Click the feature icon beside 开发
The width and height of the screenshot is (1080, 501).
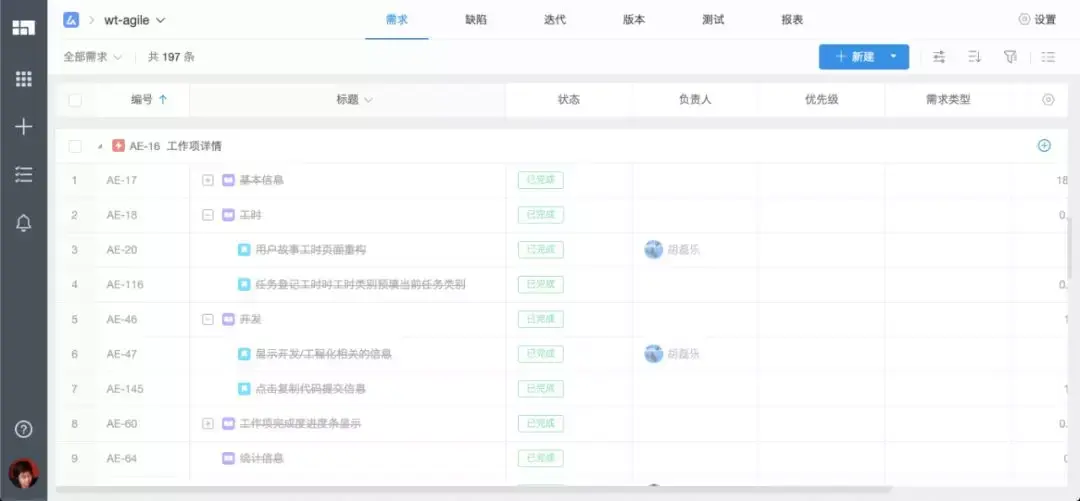pos(229,319)
